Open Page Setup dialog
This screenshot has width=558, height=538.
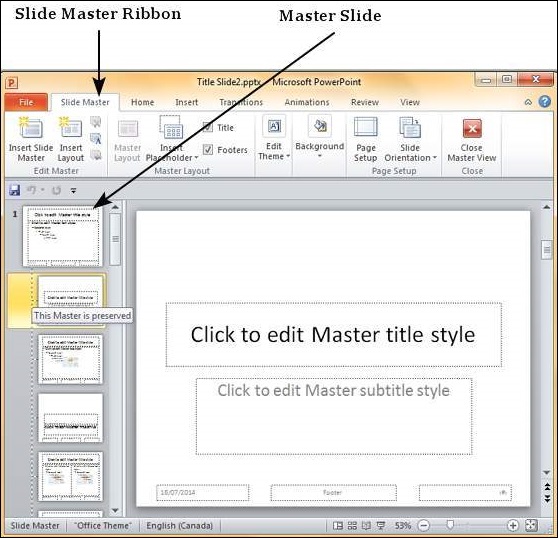365,139
